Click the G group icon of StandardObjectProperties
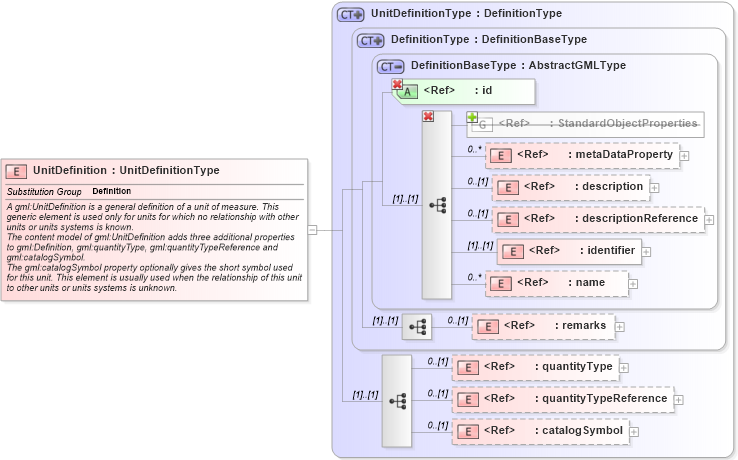This screenshot has width=738, height=460. tap(482, 125)
